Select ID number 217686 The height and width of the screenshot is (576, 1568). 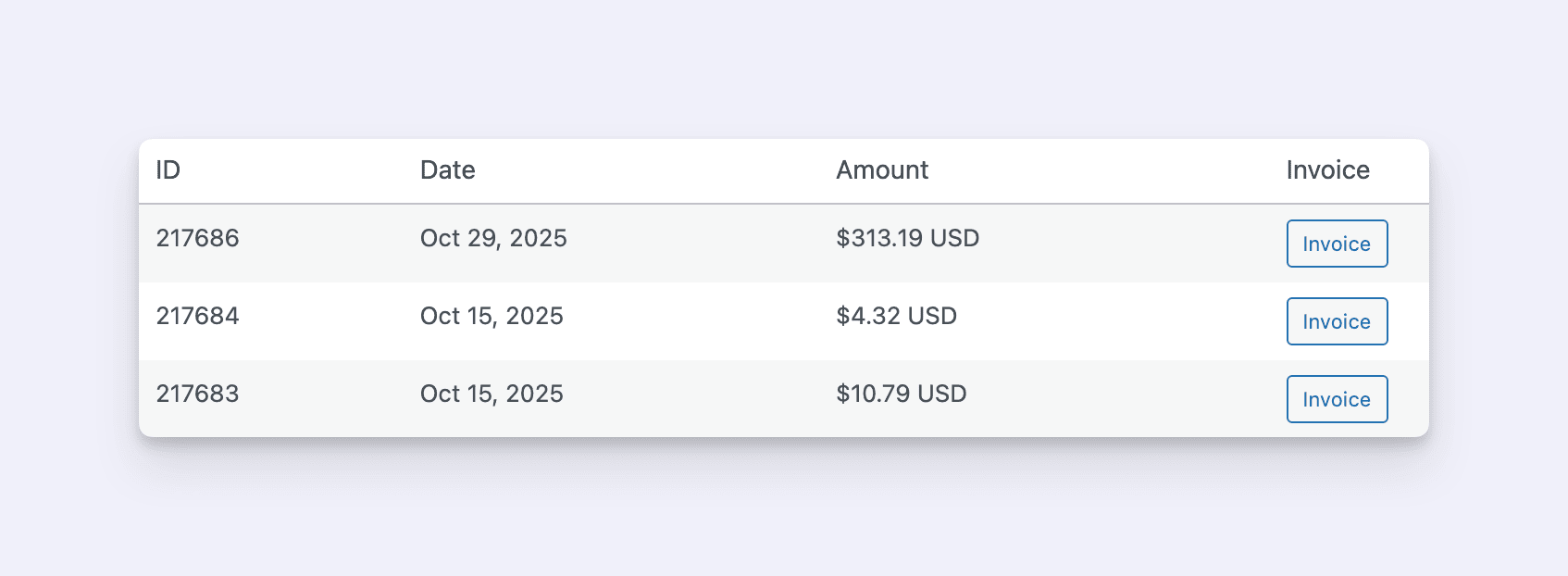tap(197, 239)
